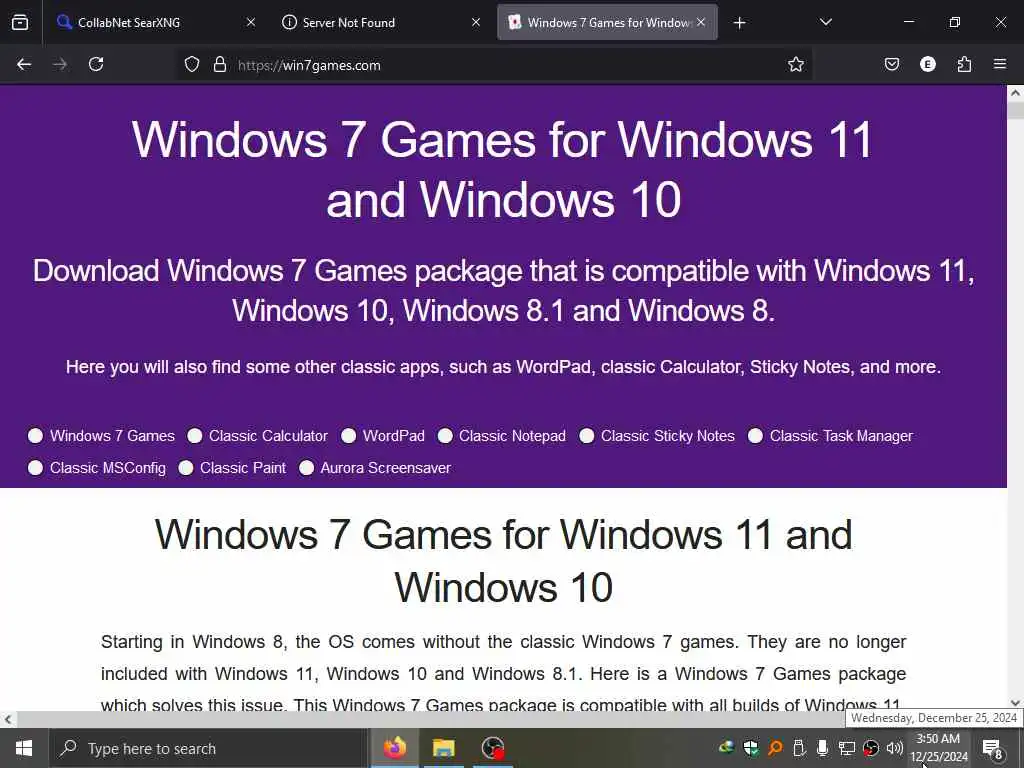
Task: Click the horizontal scrollbar left arrow
Action: (8, 720)
